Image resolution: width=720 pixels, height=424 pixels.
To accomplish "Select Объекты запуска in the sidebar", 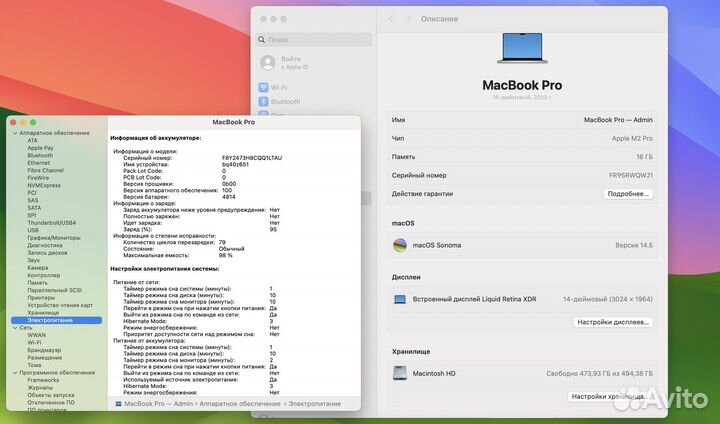I will point(51,395).
